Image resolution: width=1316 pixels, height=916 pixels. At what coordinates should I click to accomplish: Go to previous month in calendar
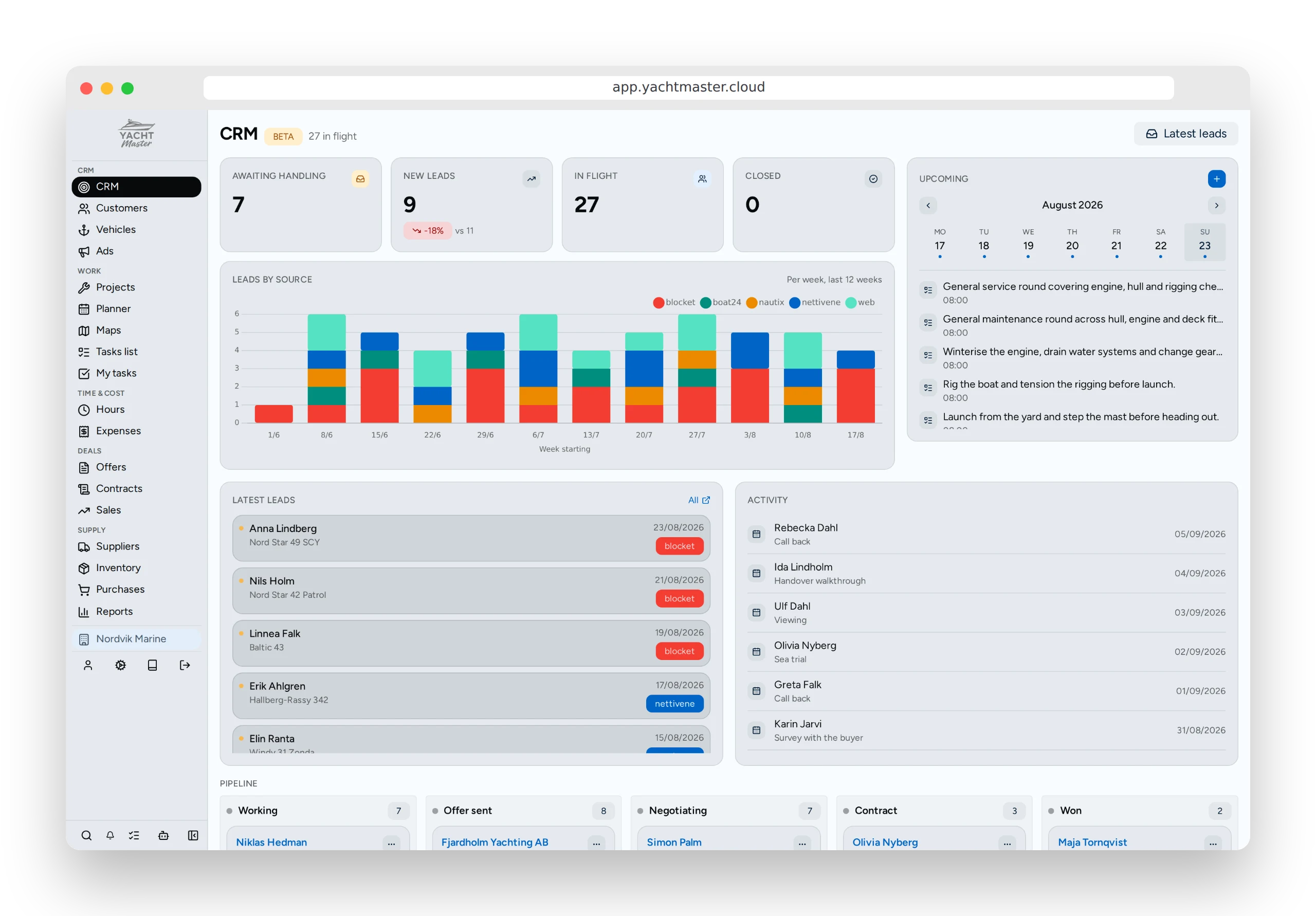pyautogui.click(x=928, y=205)
